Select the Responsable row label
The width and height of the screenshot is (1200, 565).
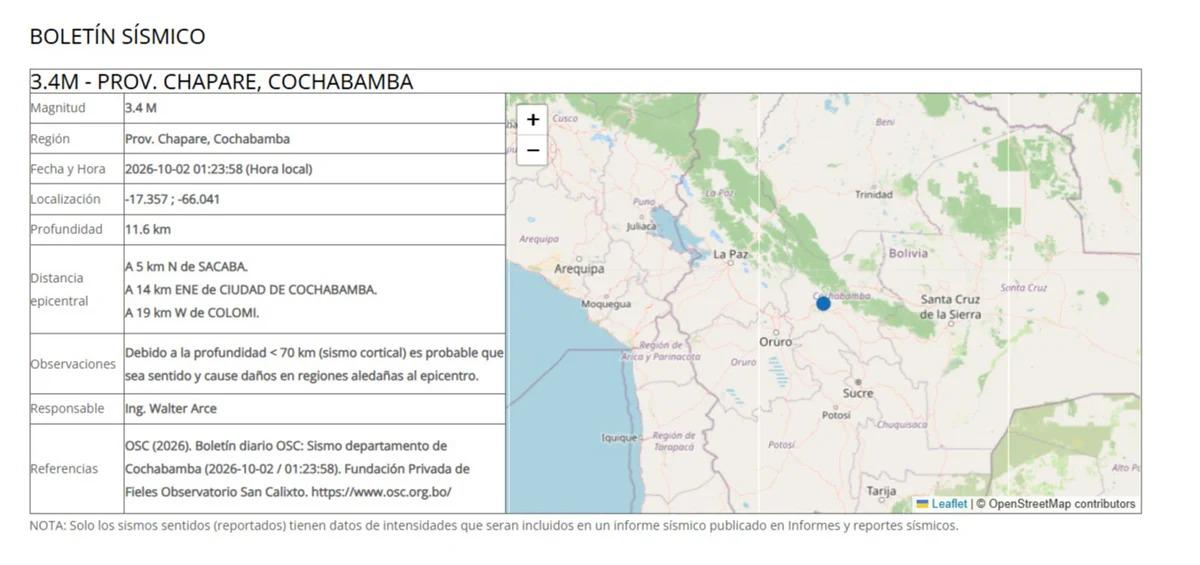67,409
